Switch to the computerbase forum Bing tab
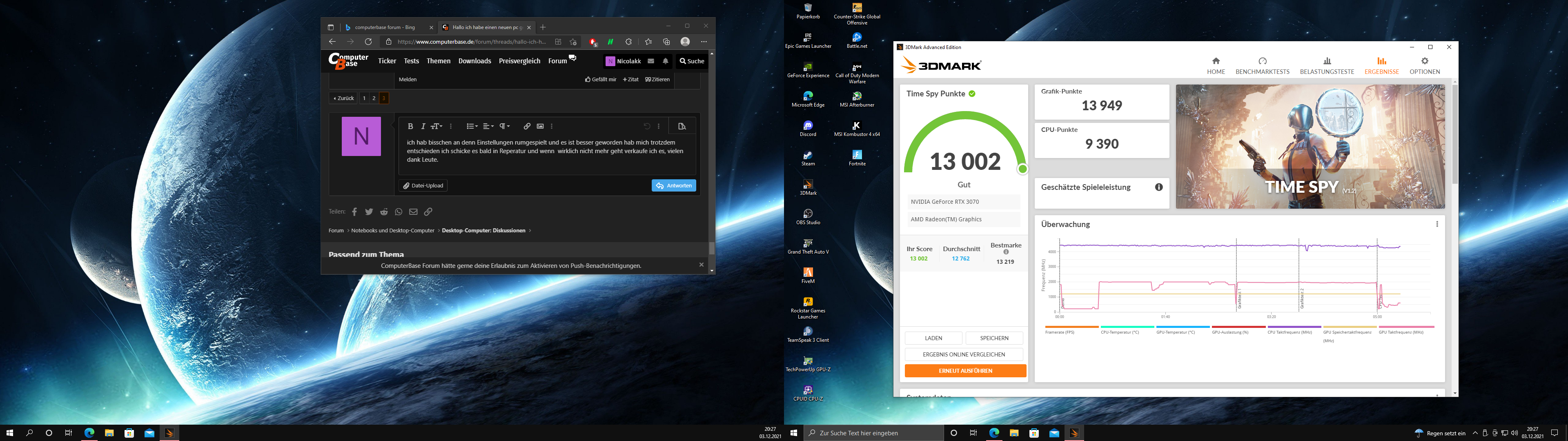This screenshot has width=1568, height=441. coord(385,27)
